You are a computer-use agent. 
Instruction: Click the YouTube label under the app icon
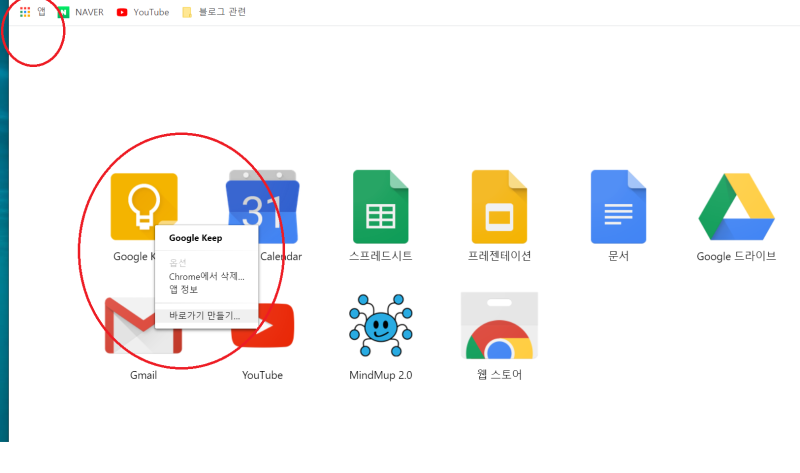click(262, 375)
